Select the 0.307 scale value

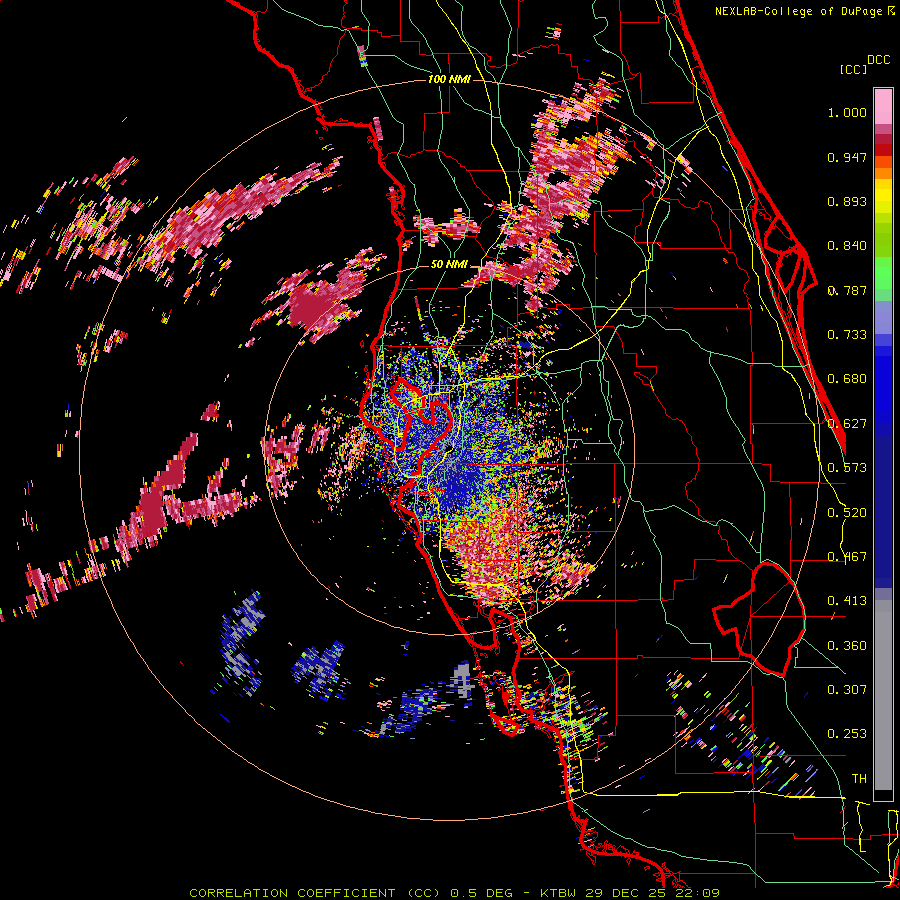[847, 689]
